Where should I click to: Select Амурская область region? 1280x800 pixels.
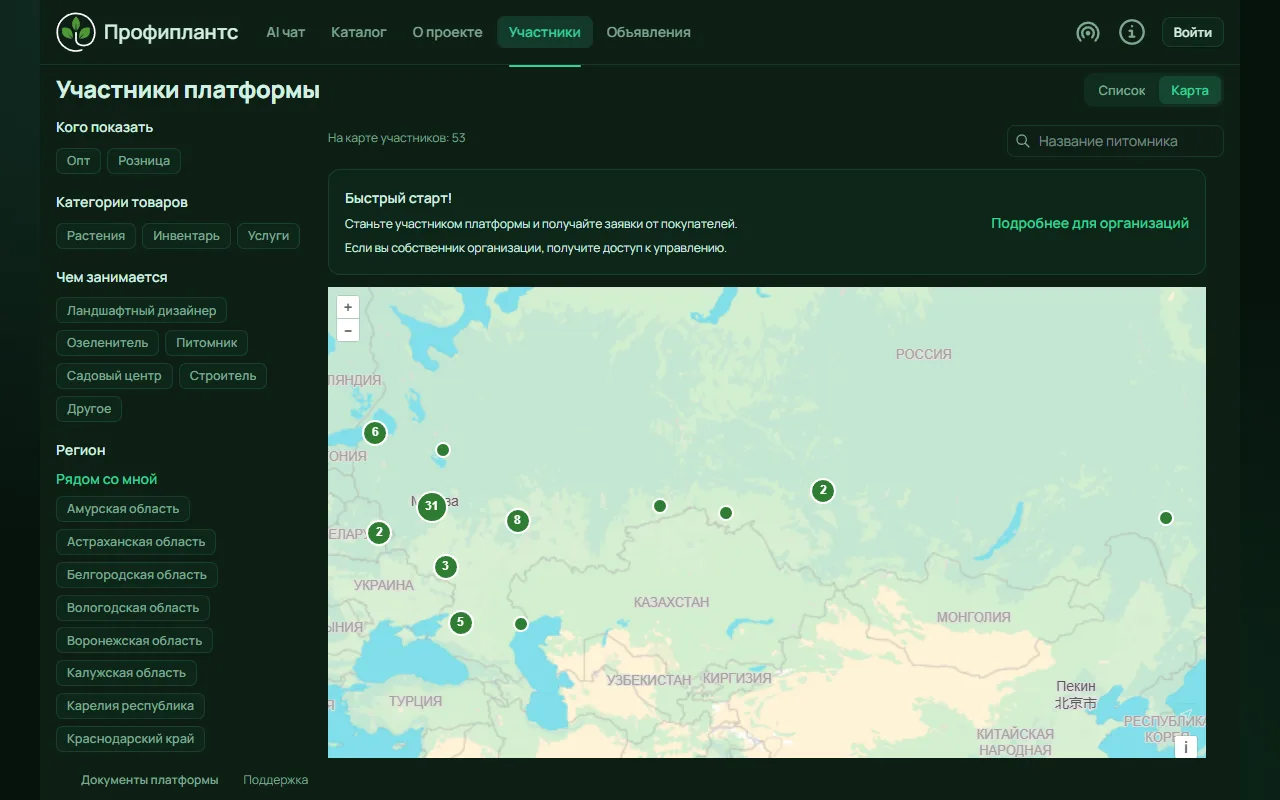[123, 509]
